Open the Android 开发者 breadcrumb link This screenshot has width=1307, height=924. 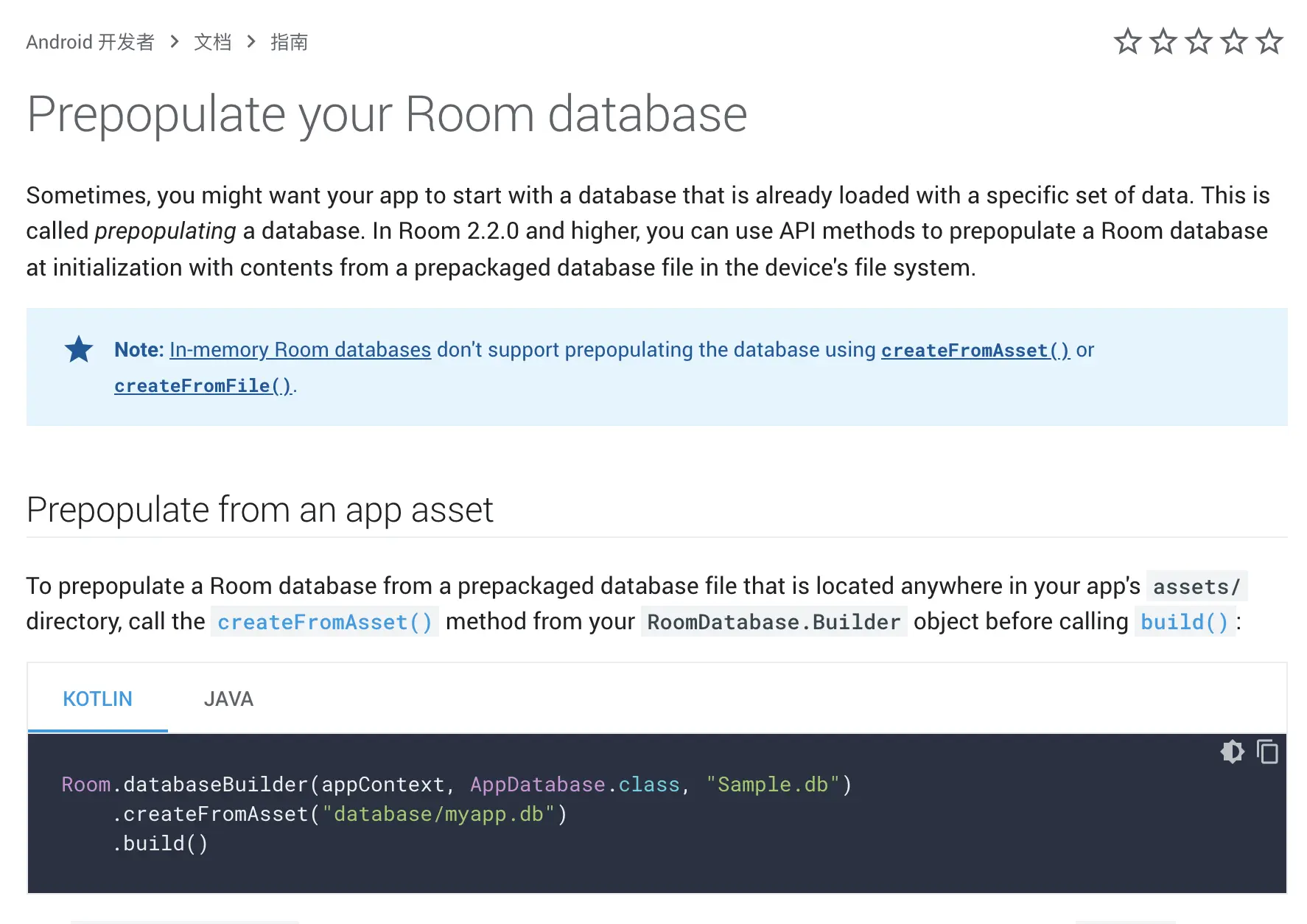pyautogui.click(x=90, y=42)
